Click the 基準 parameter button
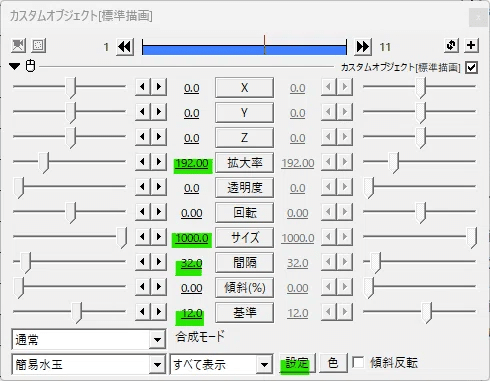490x381 pixels. tap(244, 313)
